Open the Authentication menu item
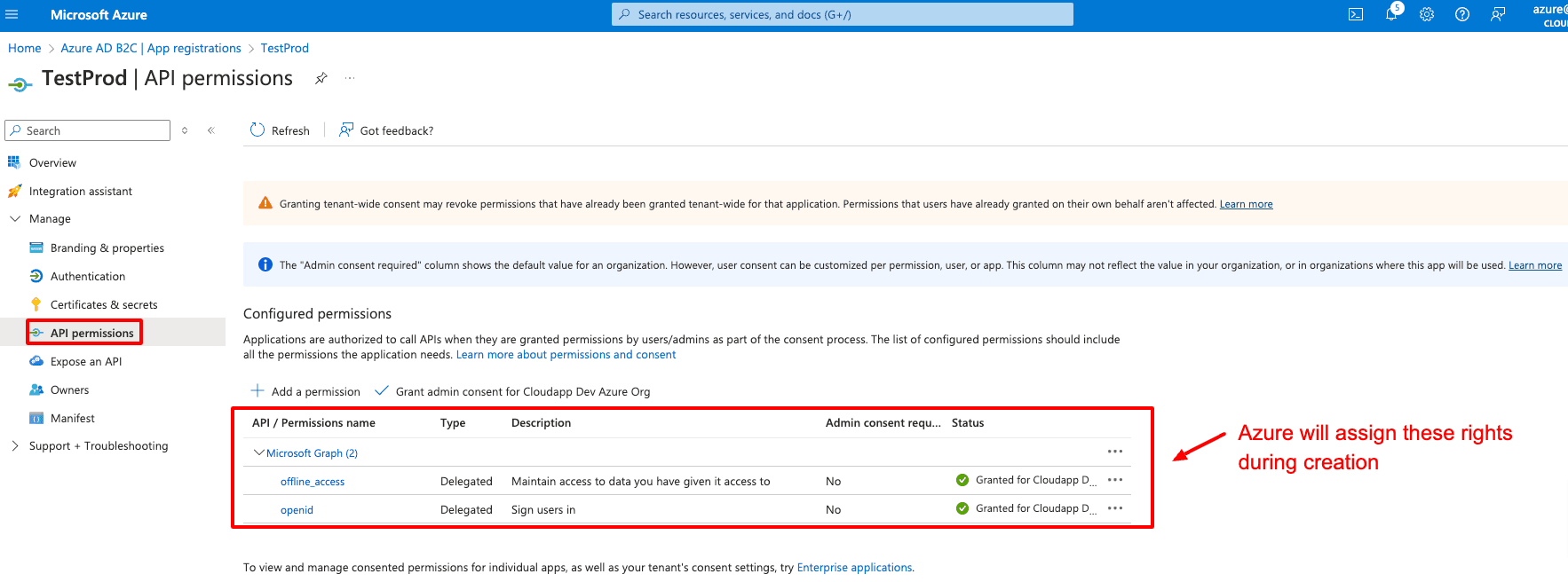Viewport: 1568px width, 582px height. point(87,277)
